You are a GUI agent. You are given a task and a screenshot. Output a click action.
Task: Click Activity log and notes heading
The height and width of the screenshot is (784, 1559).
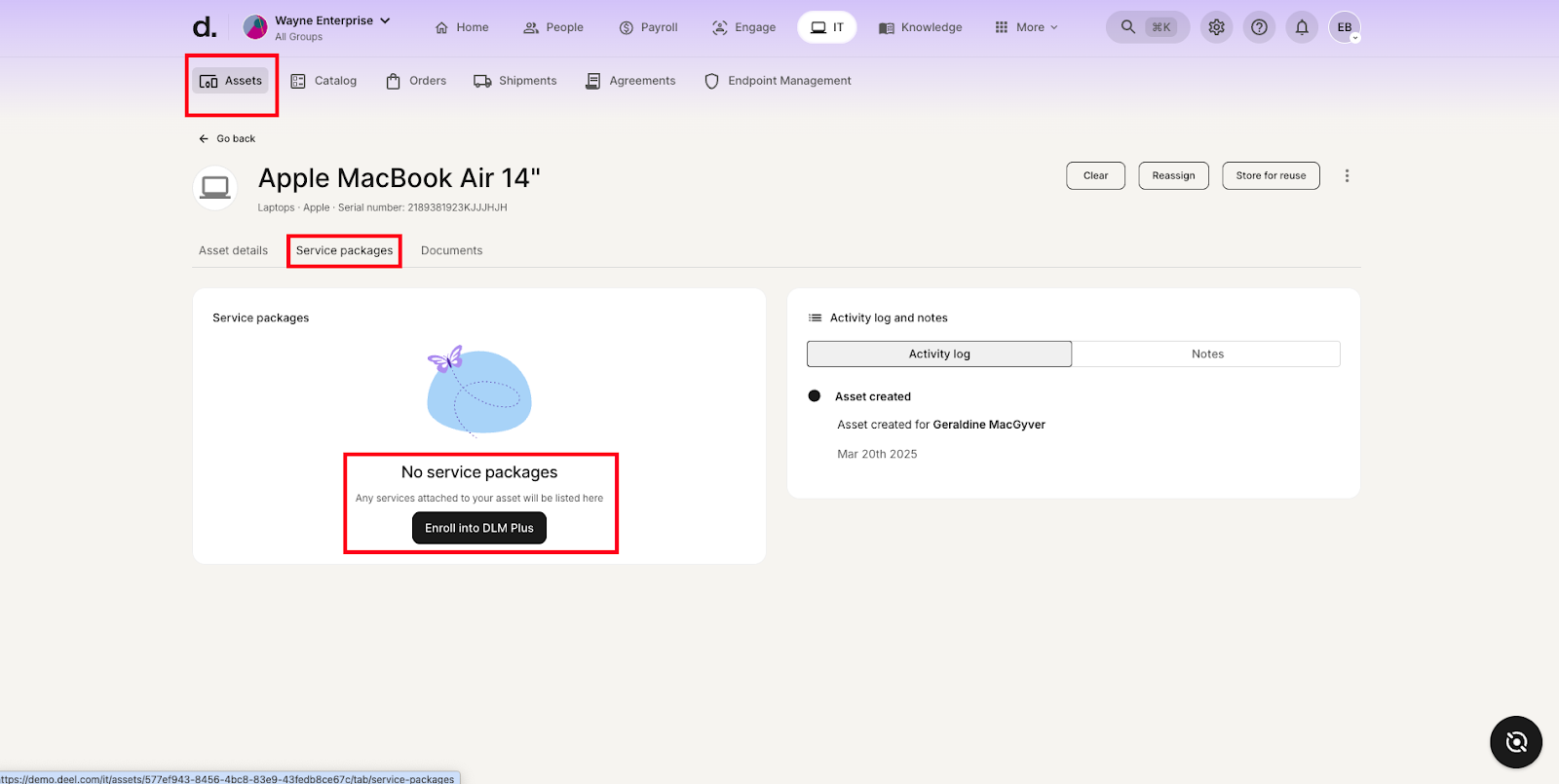pyautogui.click(x=889, y=317)
